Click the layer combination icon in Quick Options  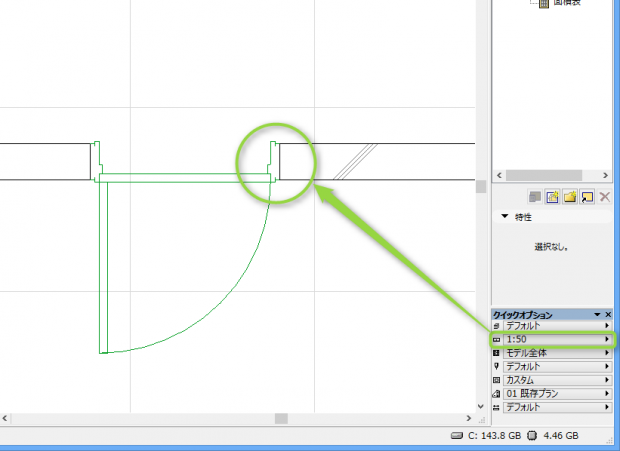point(497,326)
